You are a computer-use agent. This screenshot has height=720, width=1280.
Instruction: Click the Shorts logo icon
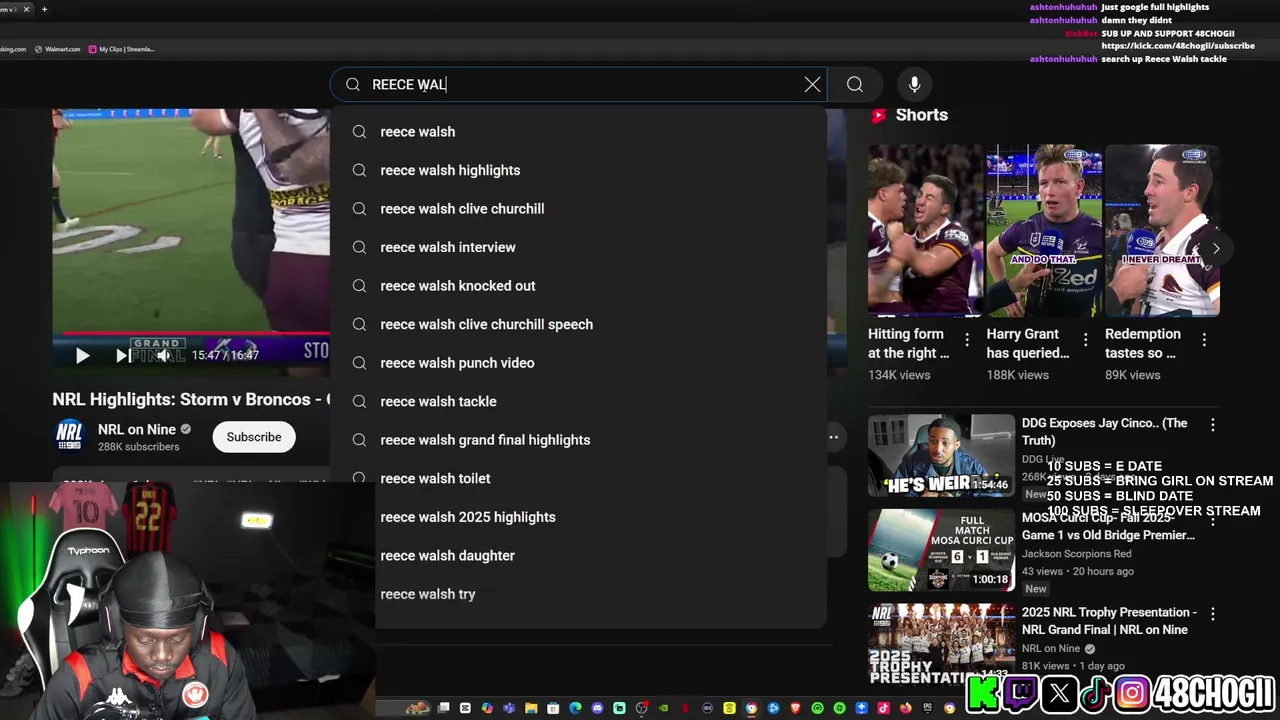coord(878,115)
